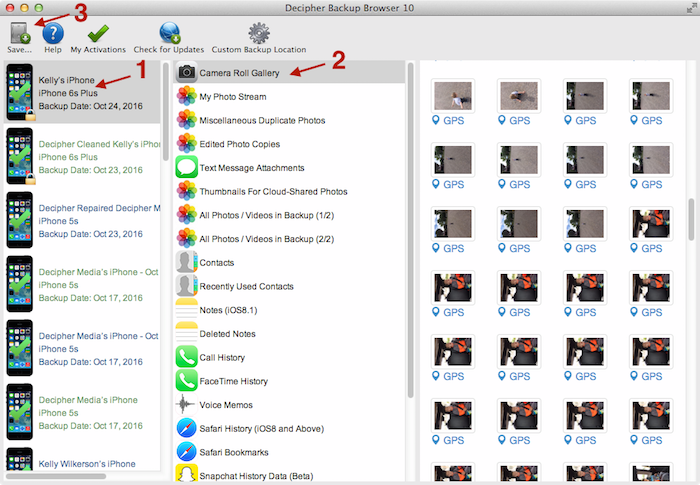Viewport: 700px width, 485px height.
Task: Click the photo gallery vertical scrollbar
Action: click(x=691, y=219)
